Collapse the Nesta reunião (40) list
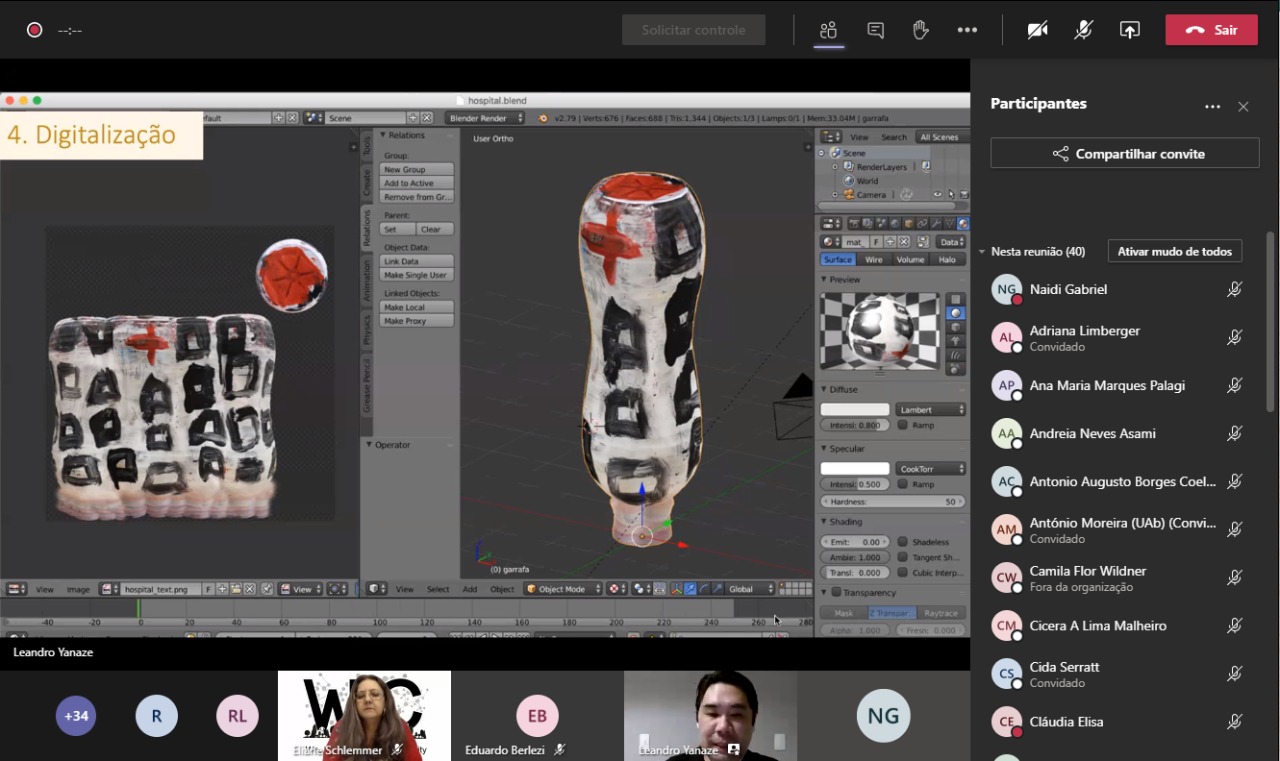 (982, 252)
